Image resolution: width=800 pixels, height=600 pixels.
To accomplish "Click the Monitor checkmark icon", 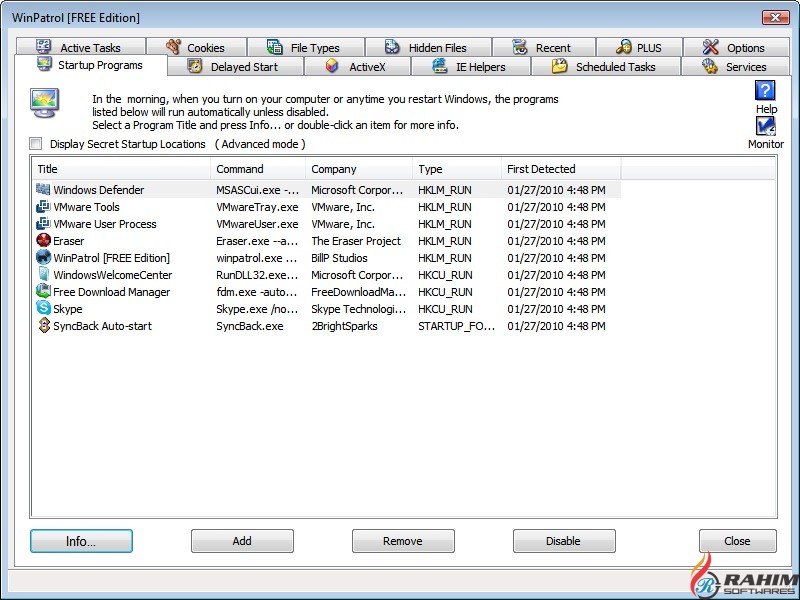I will point(765,126).
